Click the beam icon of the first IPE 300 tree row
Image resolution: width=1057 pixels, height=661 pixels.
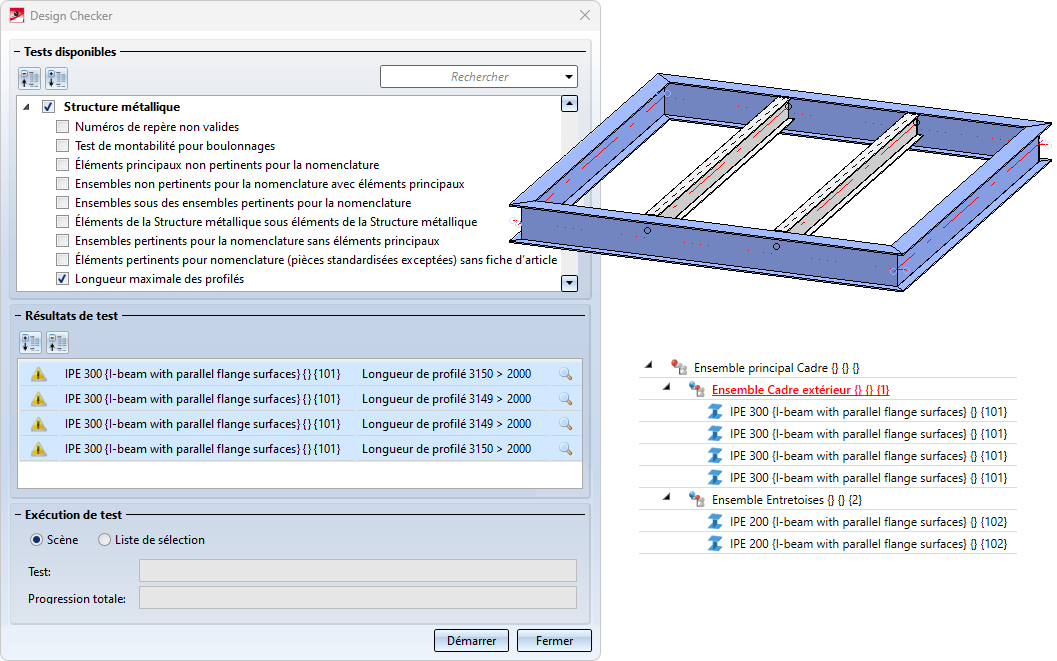715,412
